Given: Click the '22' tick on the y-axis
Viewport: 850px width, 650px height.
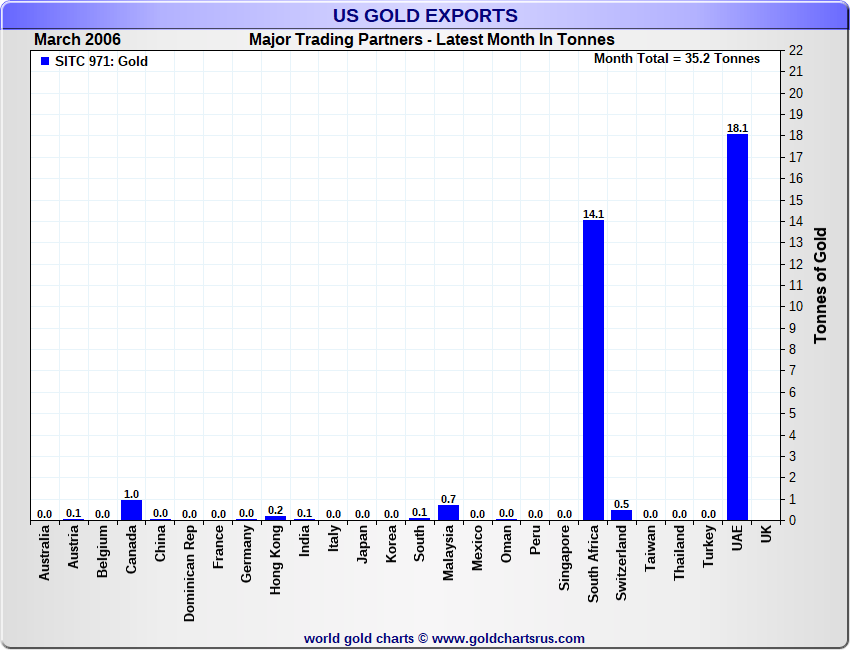Looking at the screenshot, I should [x=795, y=50].
